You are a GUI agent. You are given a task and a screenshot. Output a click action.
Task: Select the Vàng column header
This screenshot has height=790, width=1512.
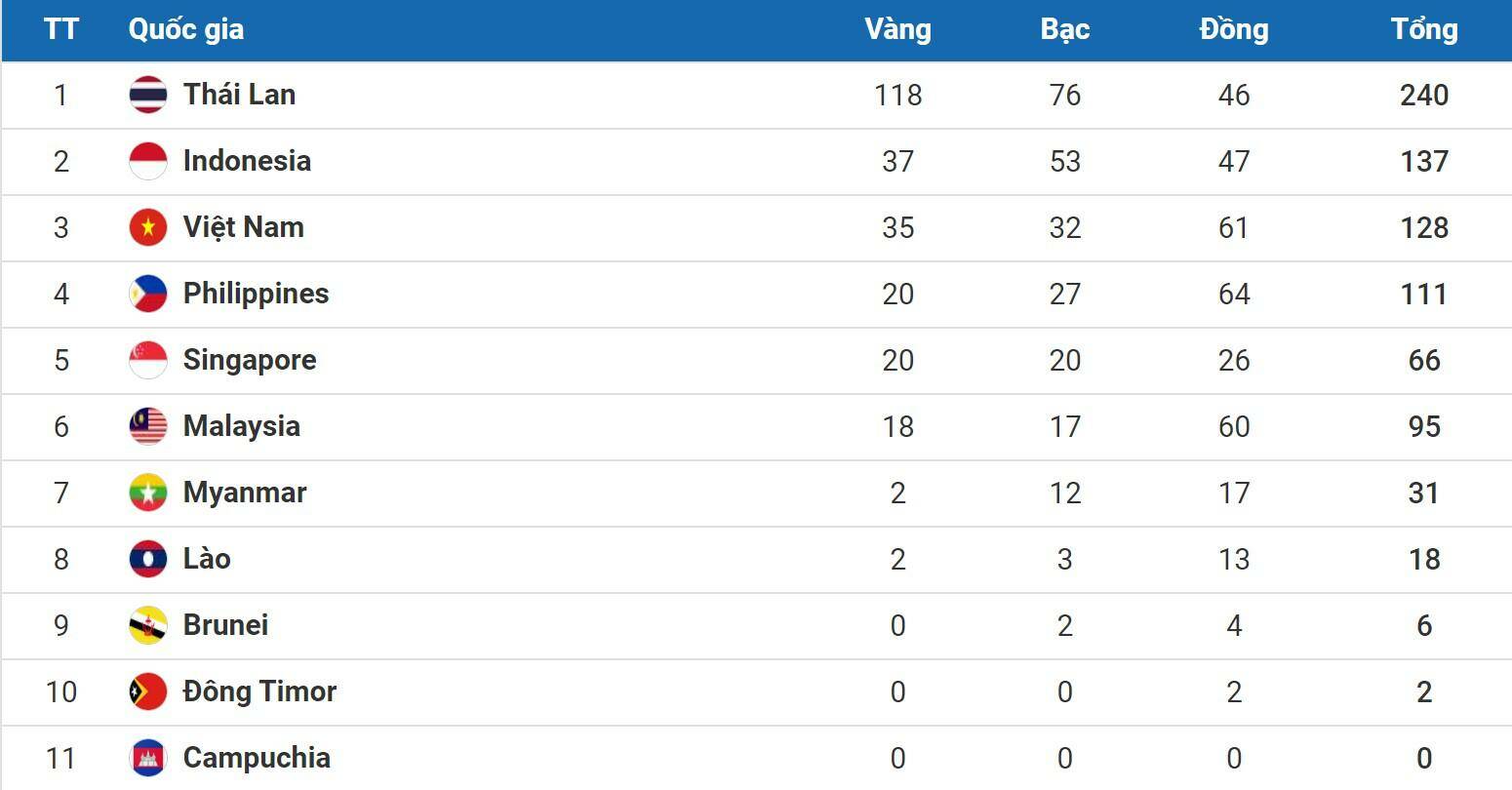point(897,29)
